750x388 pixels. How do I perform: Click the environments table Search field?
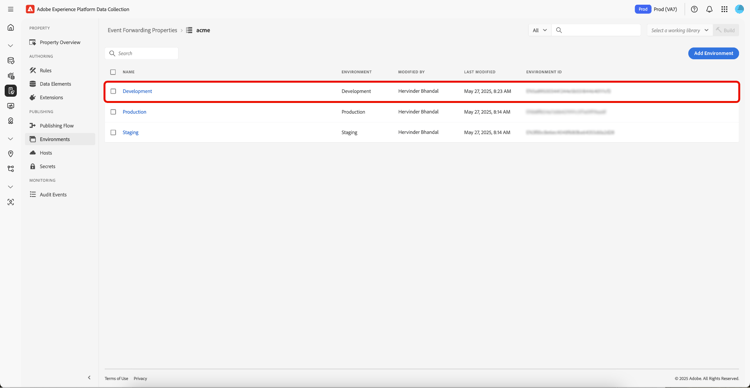142,54
